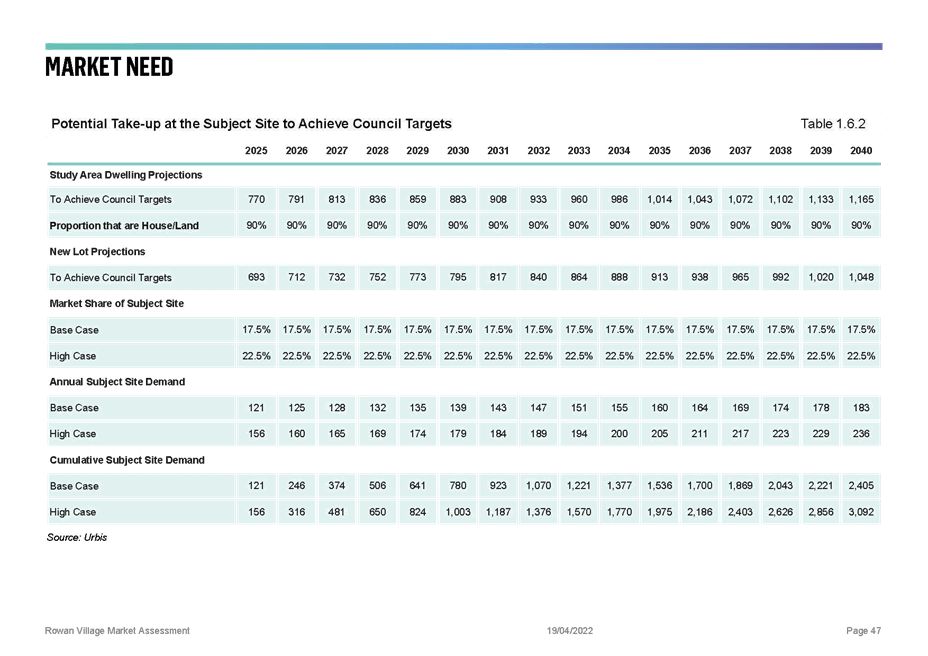Image resolution: width=928 pixels, height=656 pixels.
Task: Click the 236 Annual High Case cell for 2040
Action: pos(861,434)
